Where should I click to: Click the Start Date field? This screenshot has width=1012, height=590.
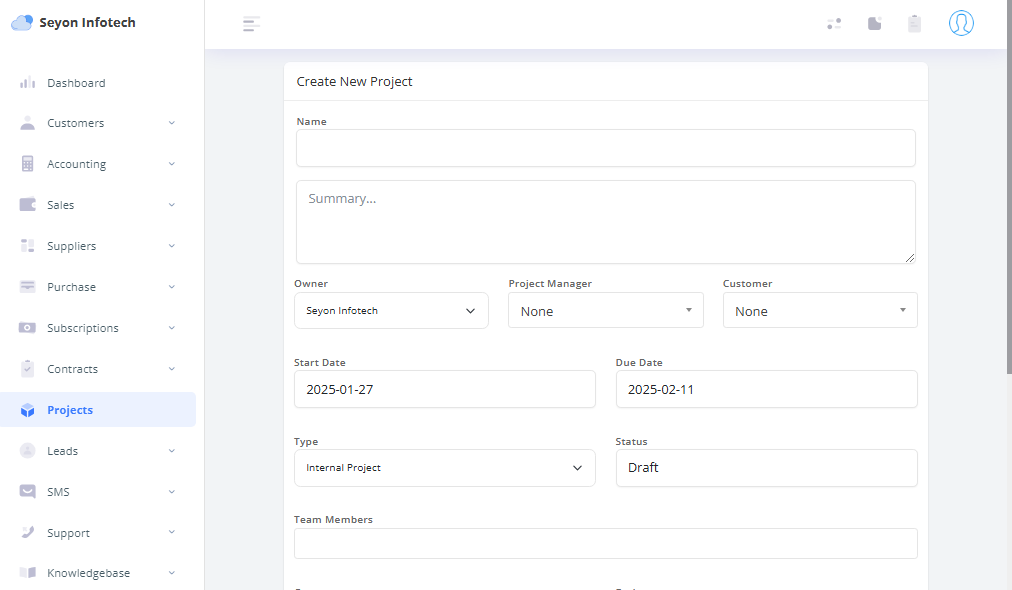[444, 389]
